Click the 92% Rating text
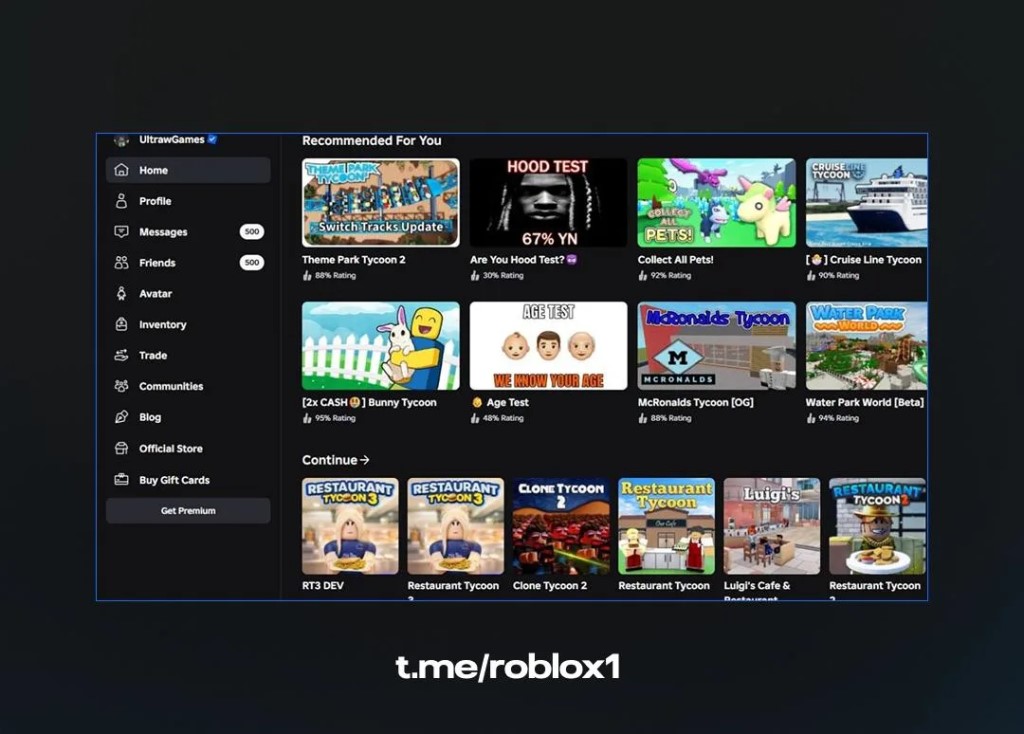The height and width of the screenshot is (734, 1024). pos(671,276)
